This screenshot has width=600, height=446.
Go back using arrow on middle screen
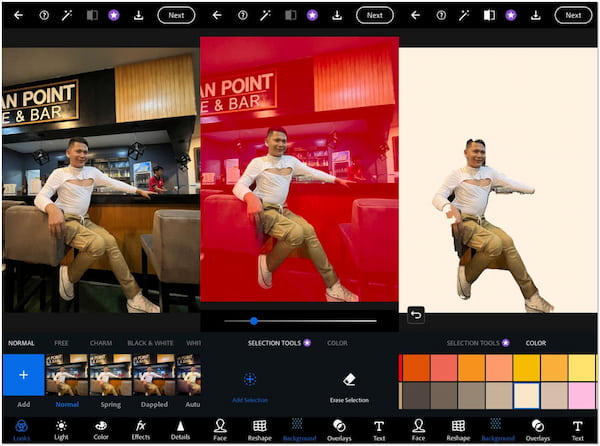(218, 15)
